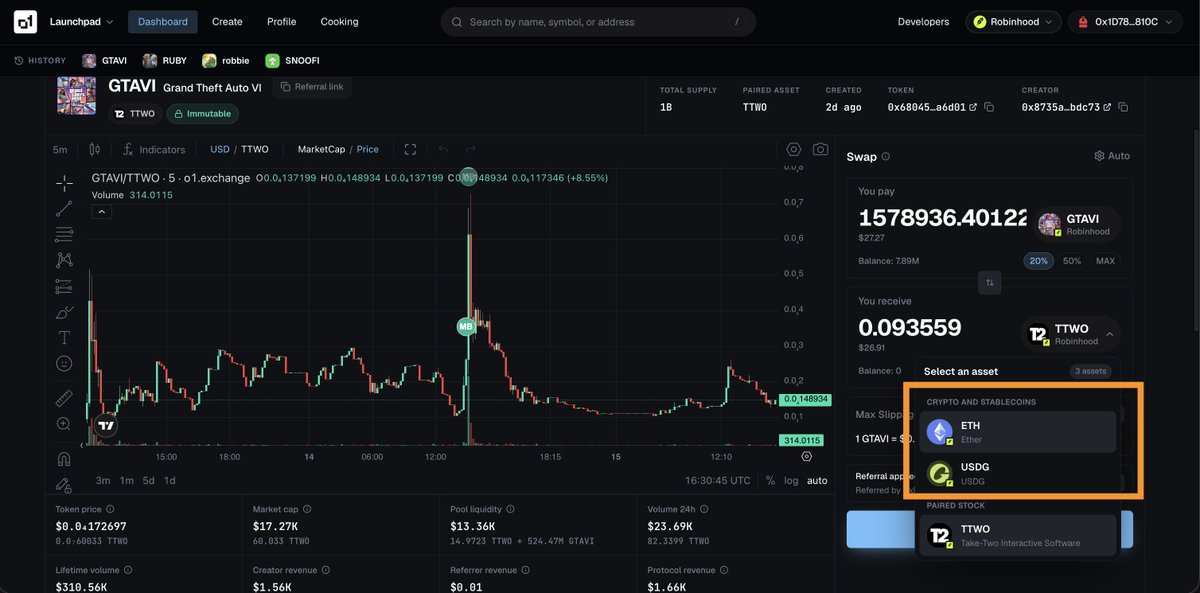Open the emoji icons tool
1200x593 pixels.
[64, 363]
